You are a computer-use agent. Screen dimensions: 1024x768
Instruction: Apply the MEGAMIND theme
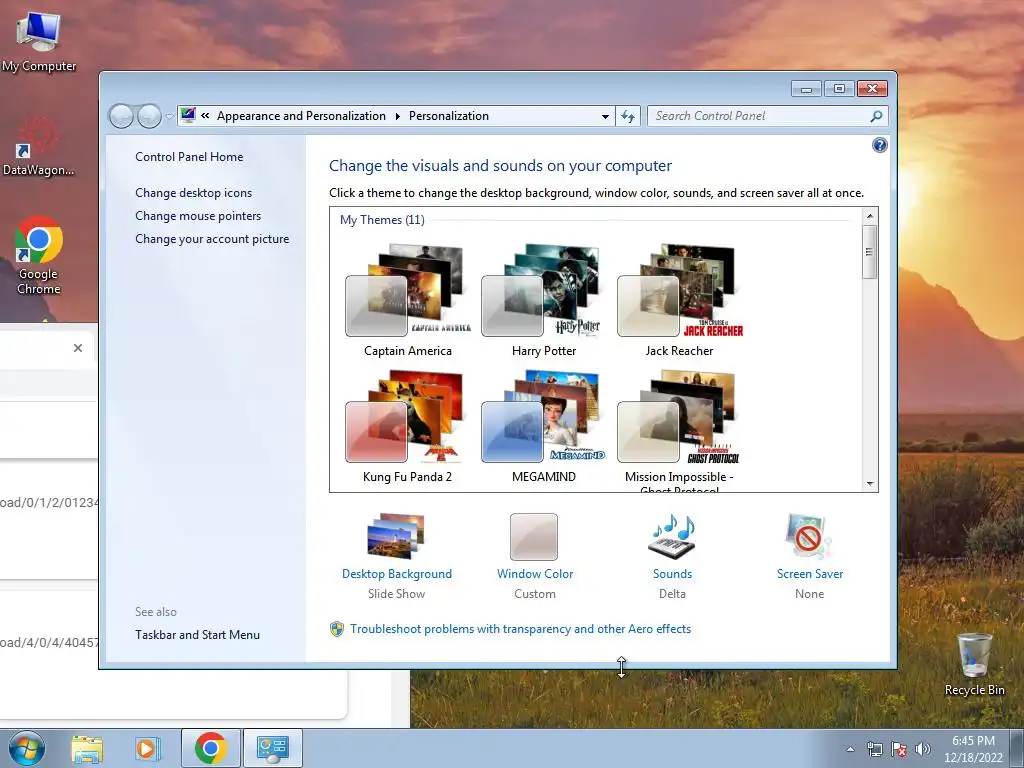click(x=543, y=426)
